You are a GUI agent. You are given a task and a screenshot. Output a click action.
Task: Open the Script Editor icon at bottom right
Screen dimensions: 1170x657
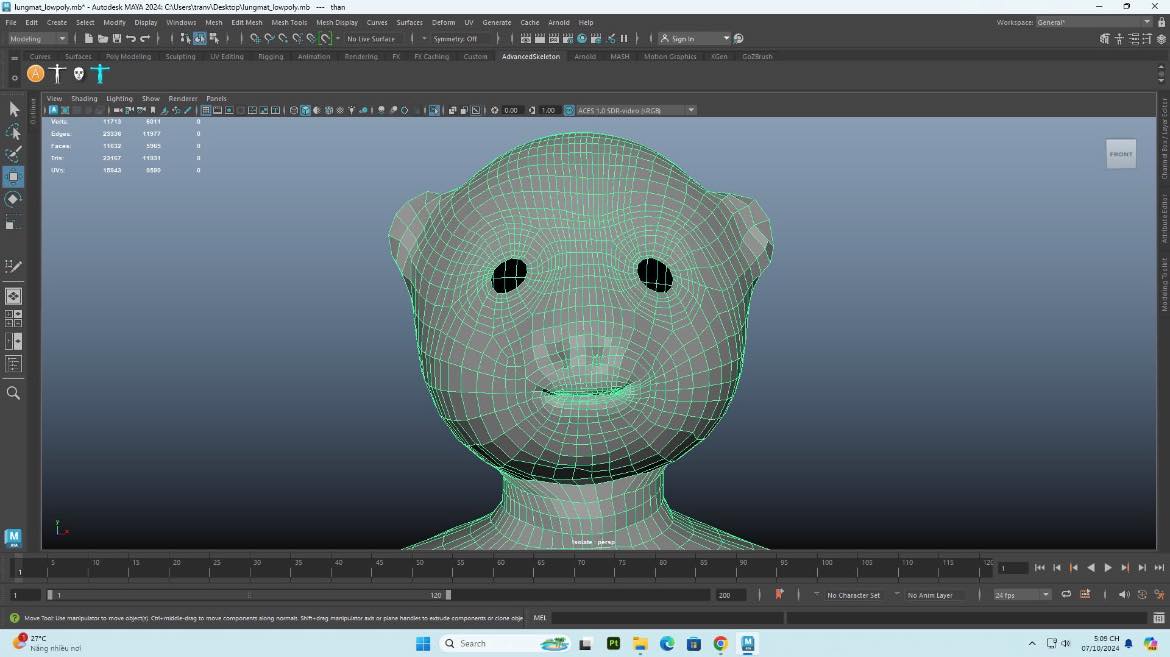pyautogui.click(x=1158, y=617)
